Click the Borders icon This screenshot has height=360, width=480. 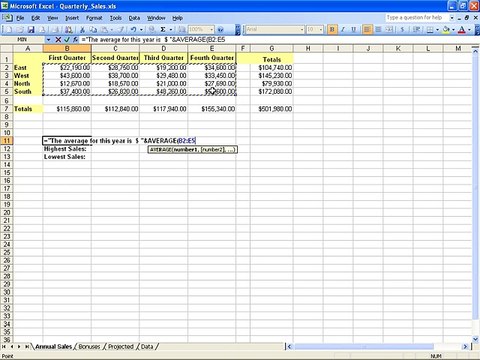pos(430,30)
